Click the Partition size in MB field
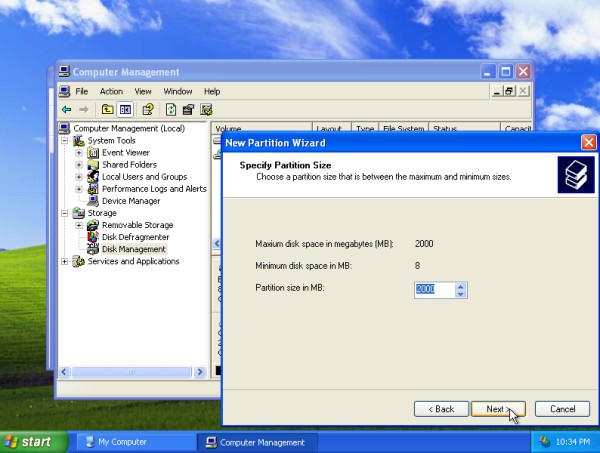This screenshot has height=453, width=600. [x=435, y=290]
